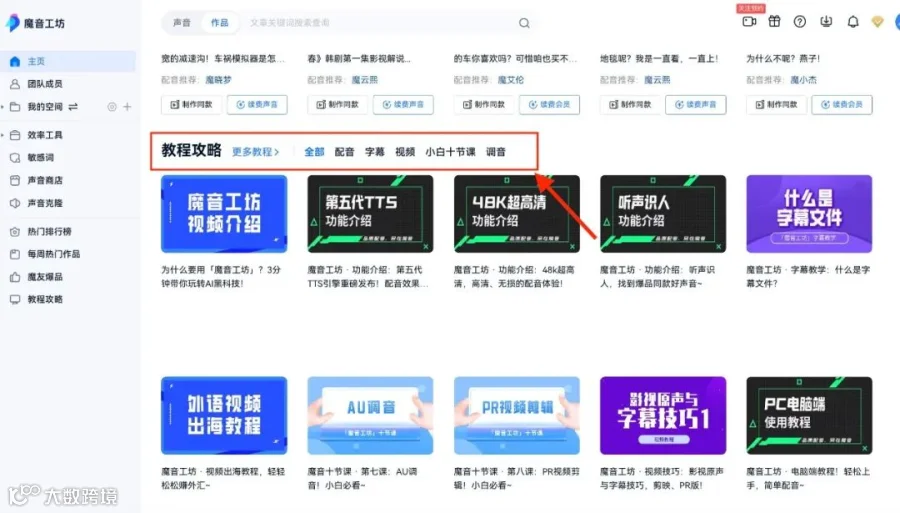Open 声音克隆 voice cloning
Image resolution: width=900 pixels, height=513 pixels.
point(45,203)
